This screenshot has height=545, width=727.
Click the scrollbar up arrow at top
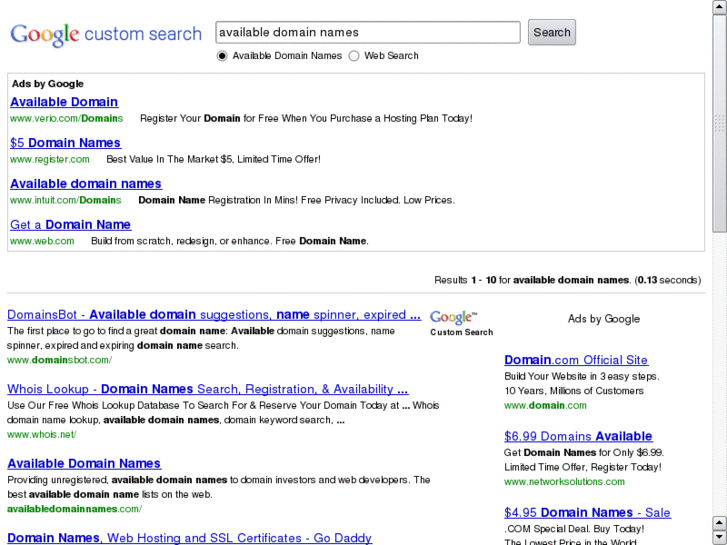click(719, 7)
